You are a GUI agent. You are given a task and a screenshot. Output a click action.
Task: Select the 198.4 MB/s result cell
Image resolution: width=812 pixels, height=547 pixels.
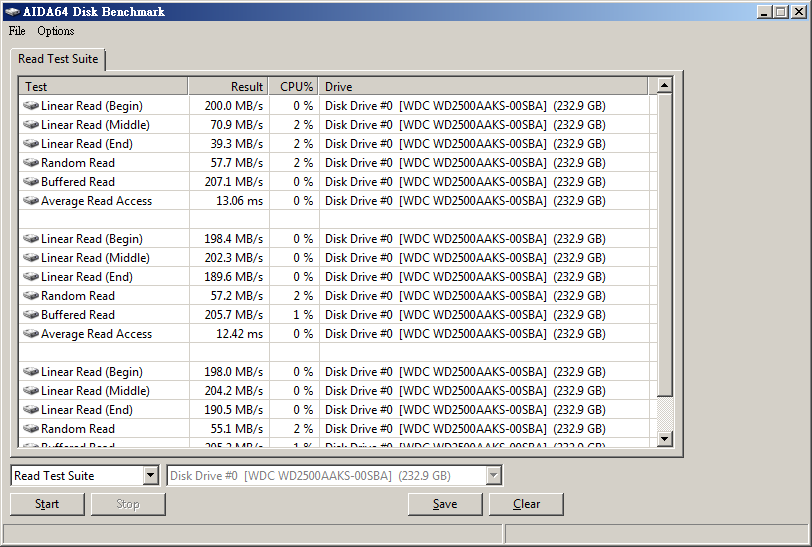[228, 239]
